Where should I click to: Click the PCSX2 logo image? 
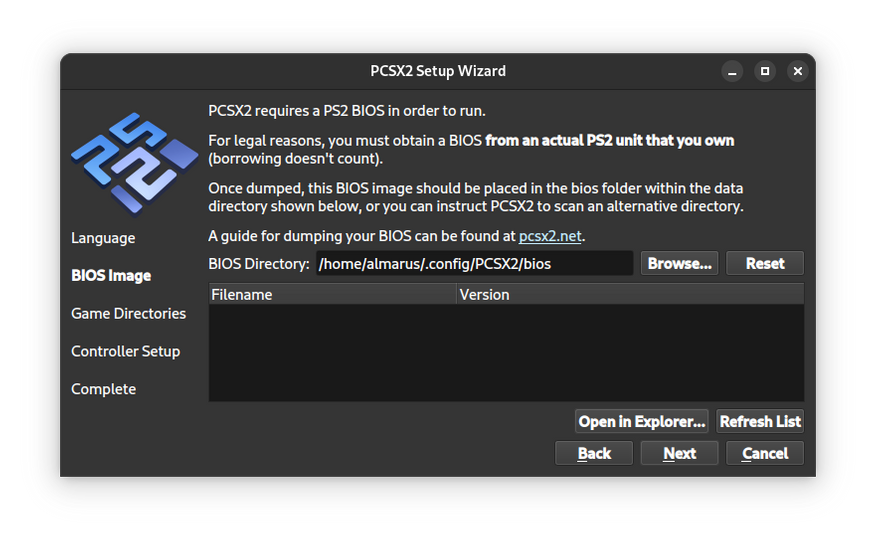(x=134, y=163)
